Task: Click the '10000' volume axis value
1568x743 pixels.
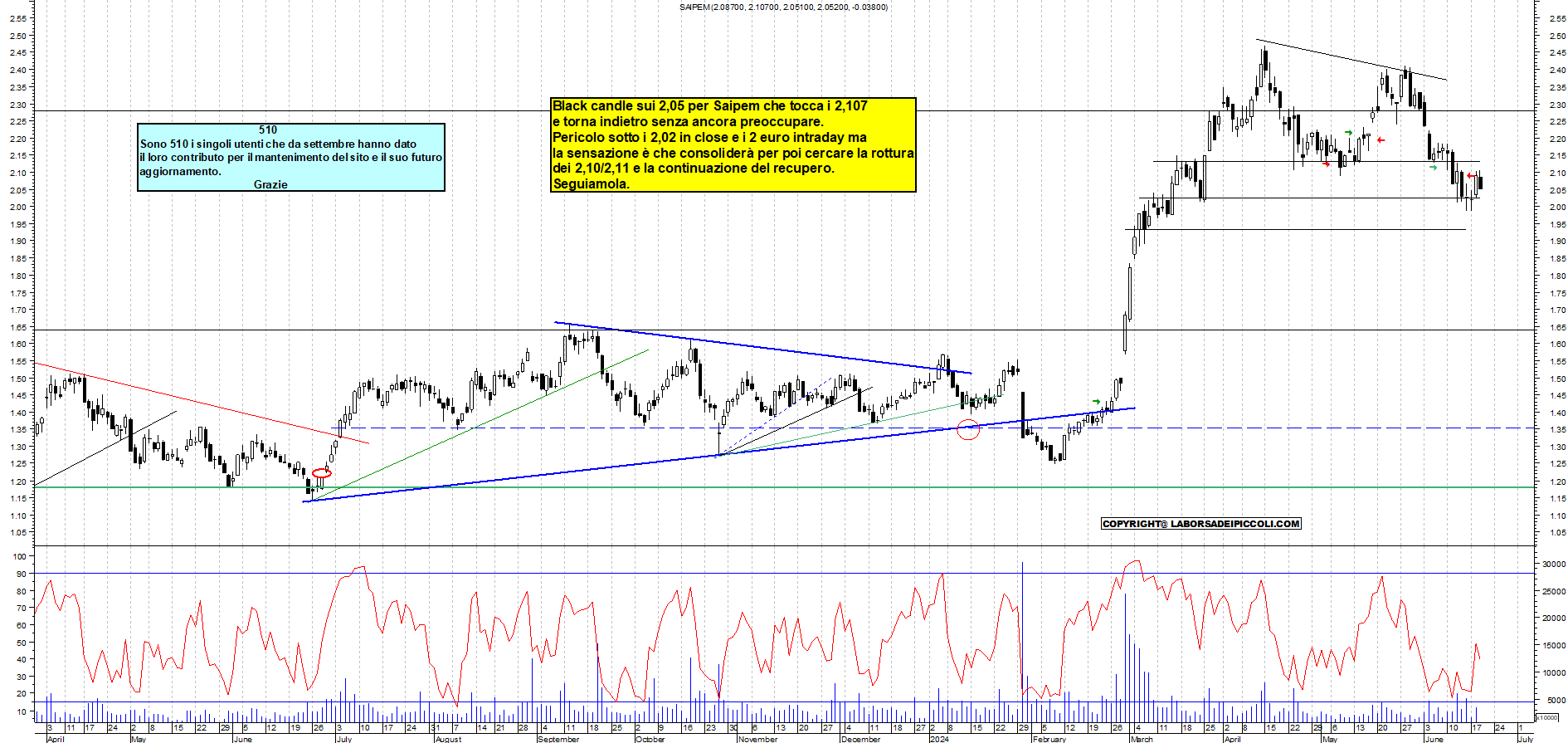Action: coord(1554,673)
